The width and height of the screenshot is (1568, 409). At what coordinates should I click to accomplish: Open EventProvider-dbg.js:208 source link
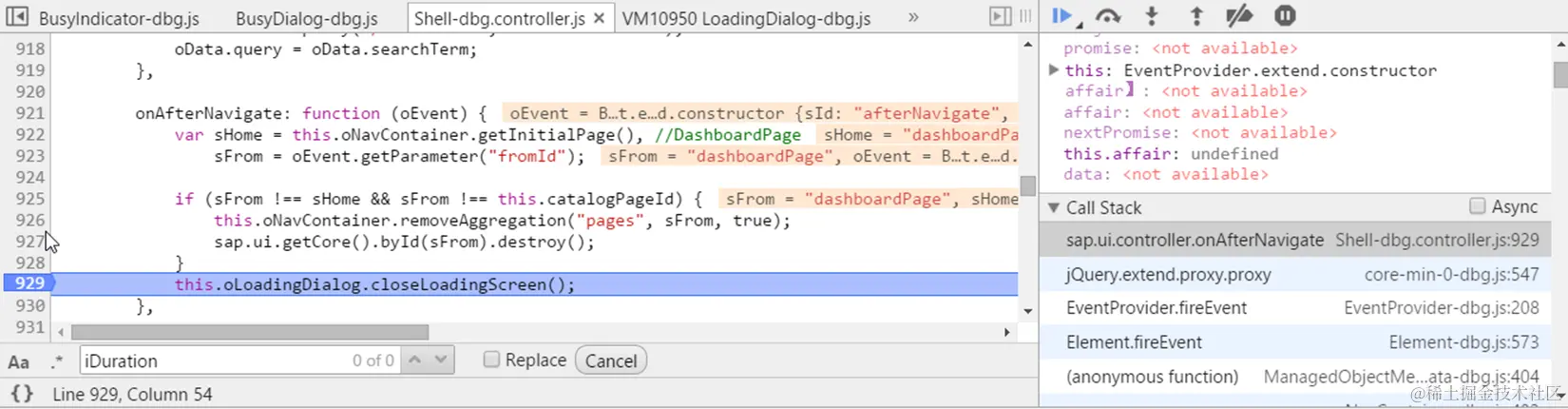click(x=1441, y=308)
